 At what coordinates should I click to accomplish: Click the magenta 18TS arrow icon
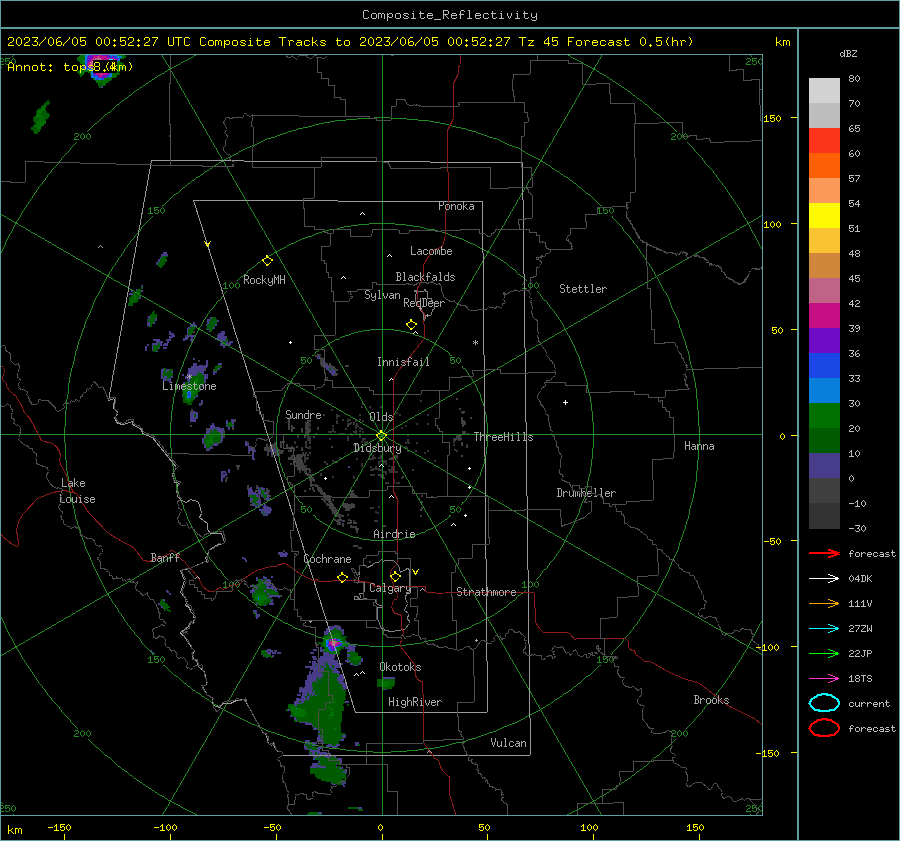tap(824, 679)
